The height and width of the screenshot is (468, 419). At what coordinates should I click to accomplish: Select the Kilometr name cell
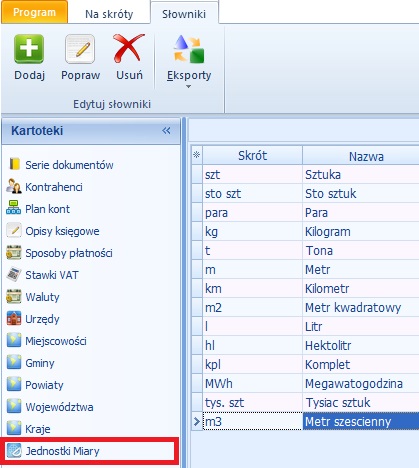coord(361,288)
